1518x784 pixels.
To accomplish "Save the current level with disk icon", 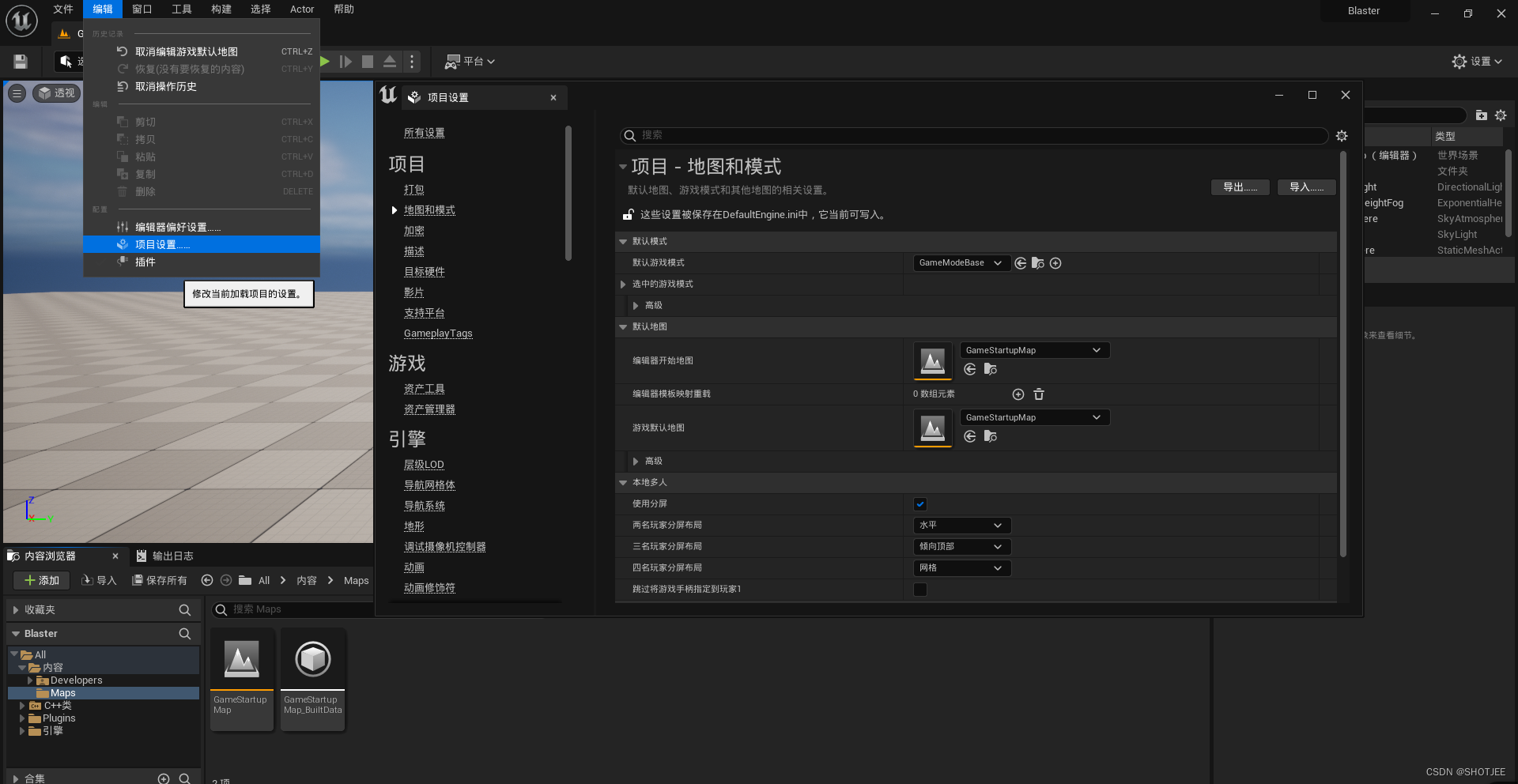I will [x=21, y=62].
